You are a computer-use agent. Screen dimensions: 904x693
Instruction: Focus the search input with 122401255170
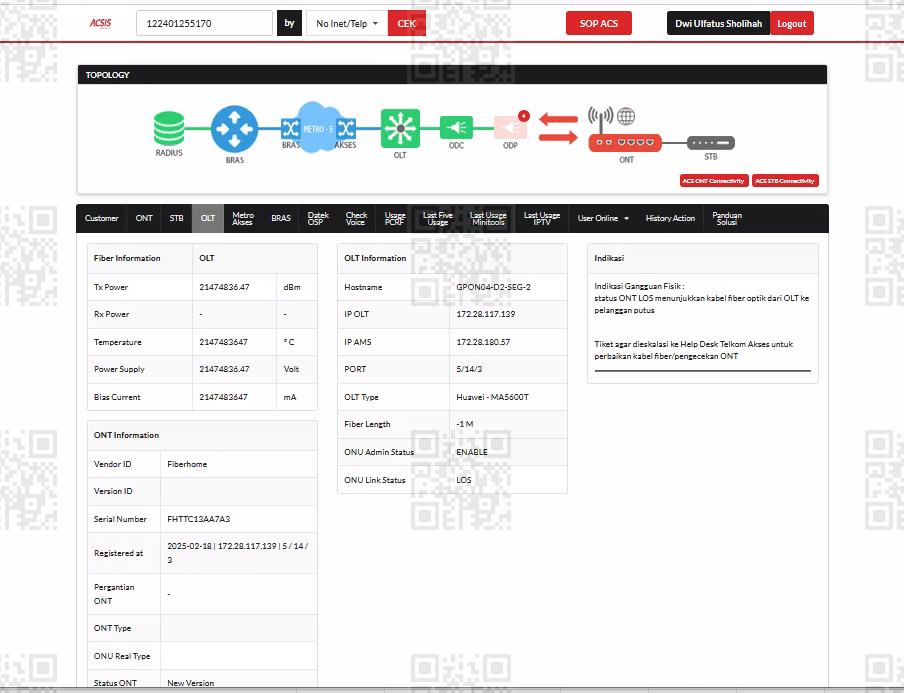point(204,24)
